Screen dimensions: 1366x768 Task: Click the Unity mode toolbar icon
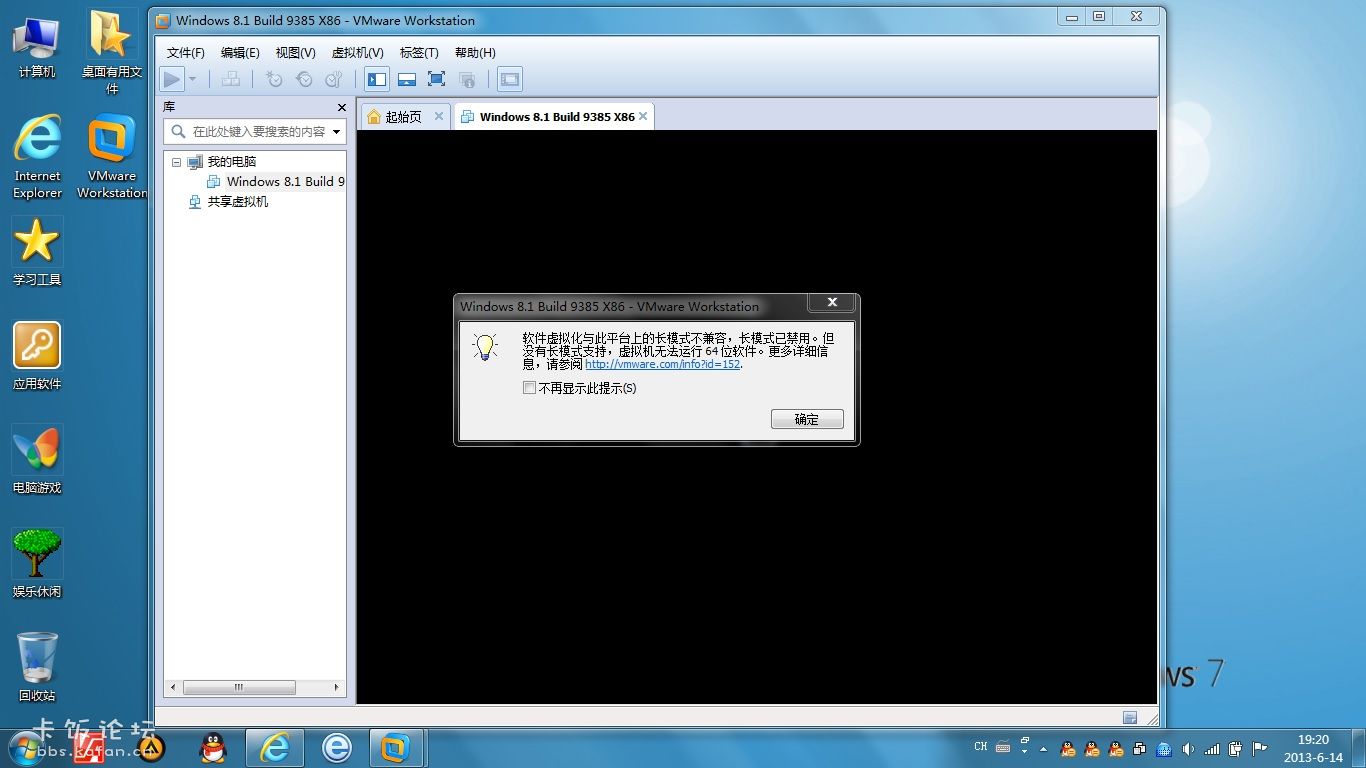(466, 79)
